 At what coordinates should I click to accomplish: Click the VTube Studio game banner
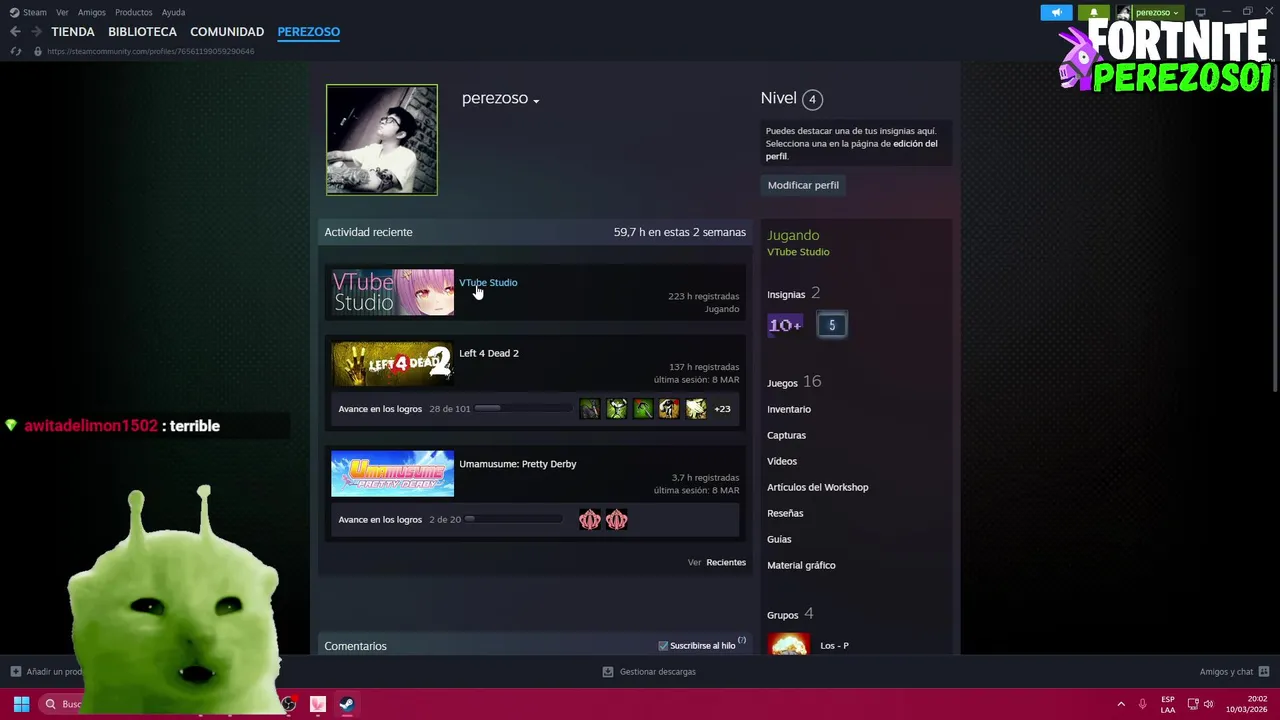(x=393, y=293)
